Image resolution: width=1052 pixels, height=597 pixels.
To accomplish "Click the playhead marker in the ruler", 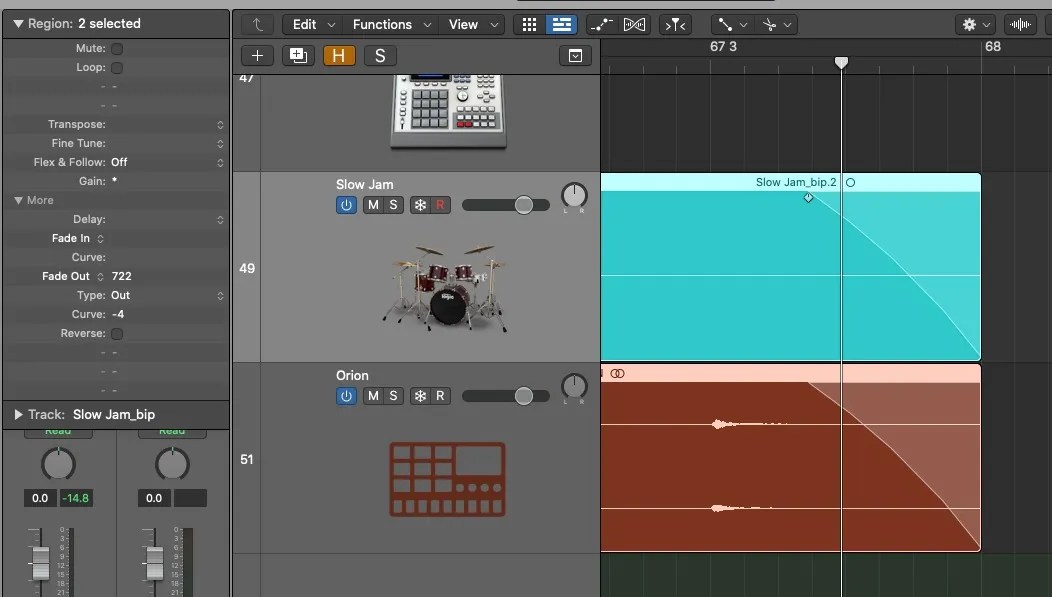I will point(841,62).
